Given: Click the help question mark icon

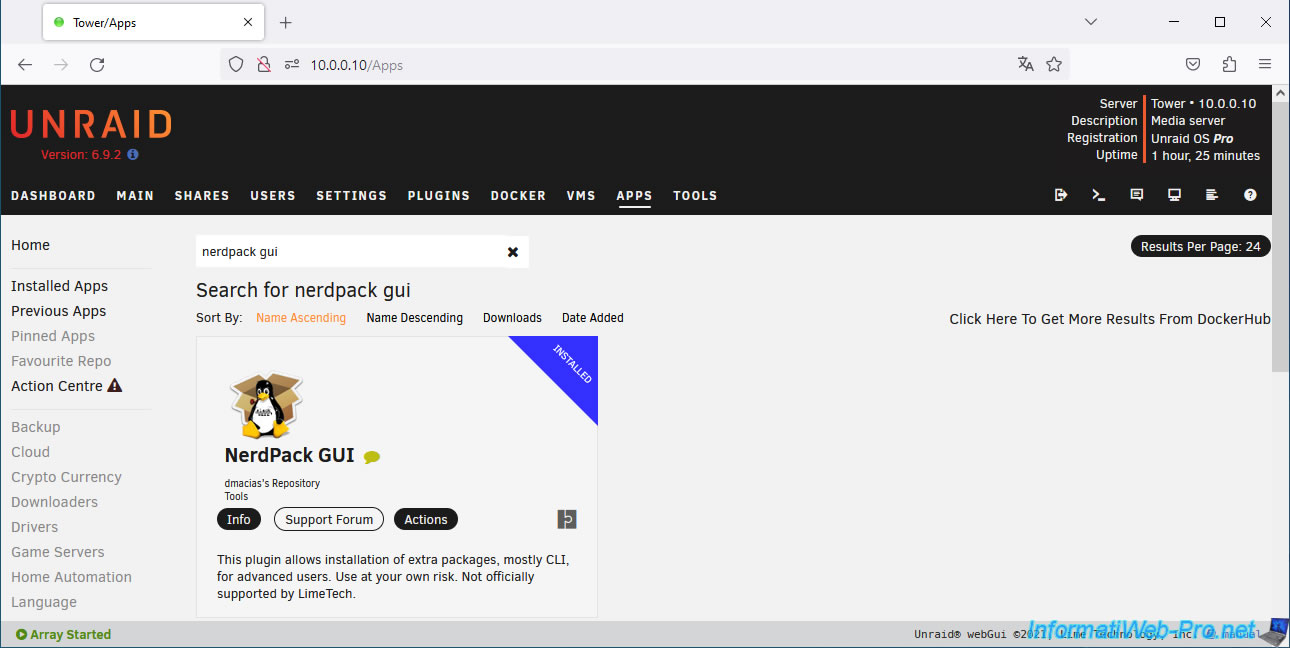Looking at the screenshot, I should (1250, 195).
